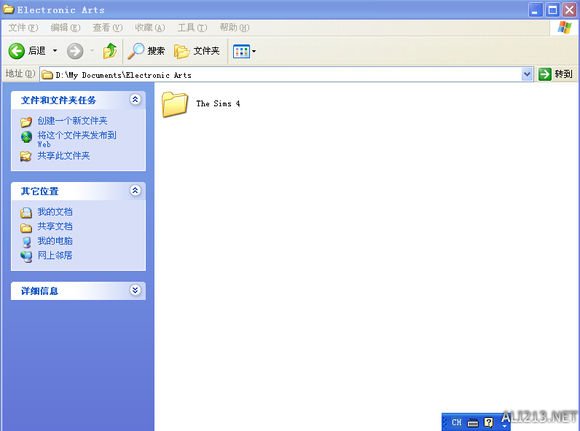The width and height of the screenshot is (580, 431).
Task: Click the Windows flag logo
Action: tap(564, 27)
